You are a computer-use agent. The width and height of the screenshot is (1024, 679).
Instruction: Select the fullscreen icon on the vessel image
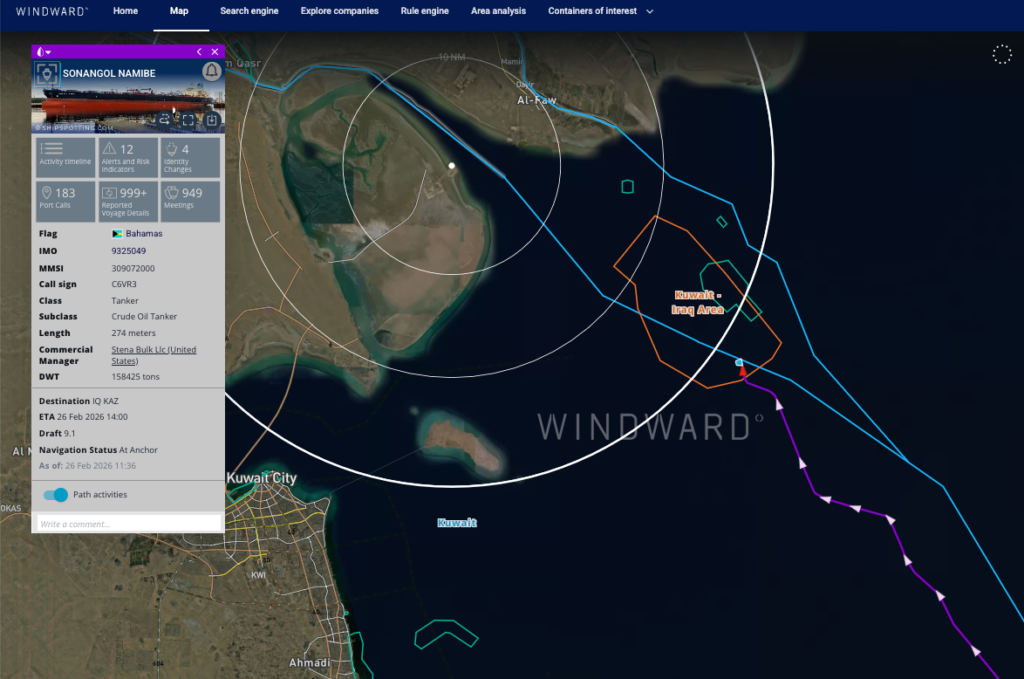[x=189, y=120]
